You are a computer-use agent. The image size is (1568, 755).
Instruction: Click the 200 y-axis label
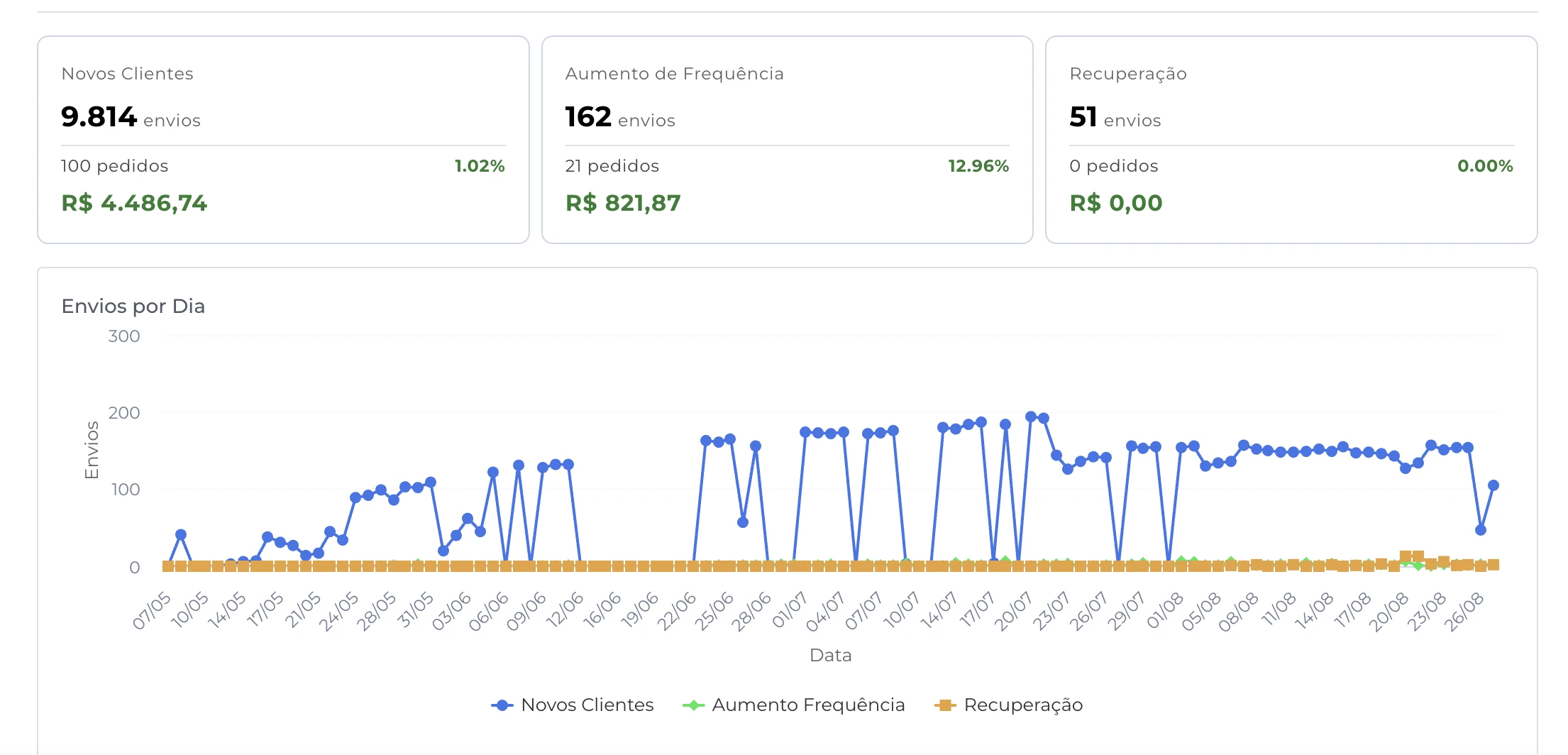[124, 413]
